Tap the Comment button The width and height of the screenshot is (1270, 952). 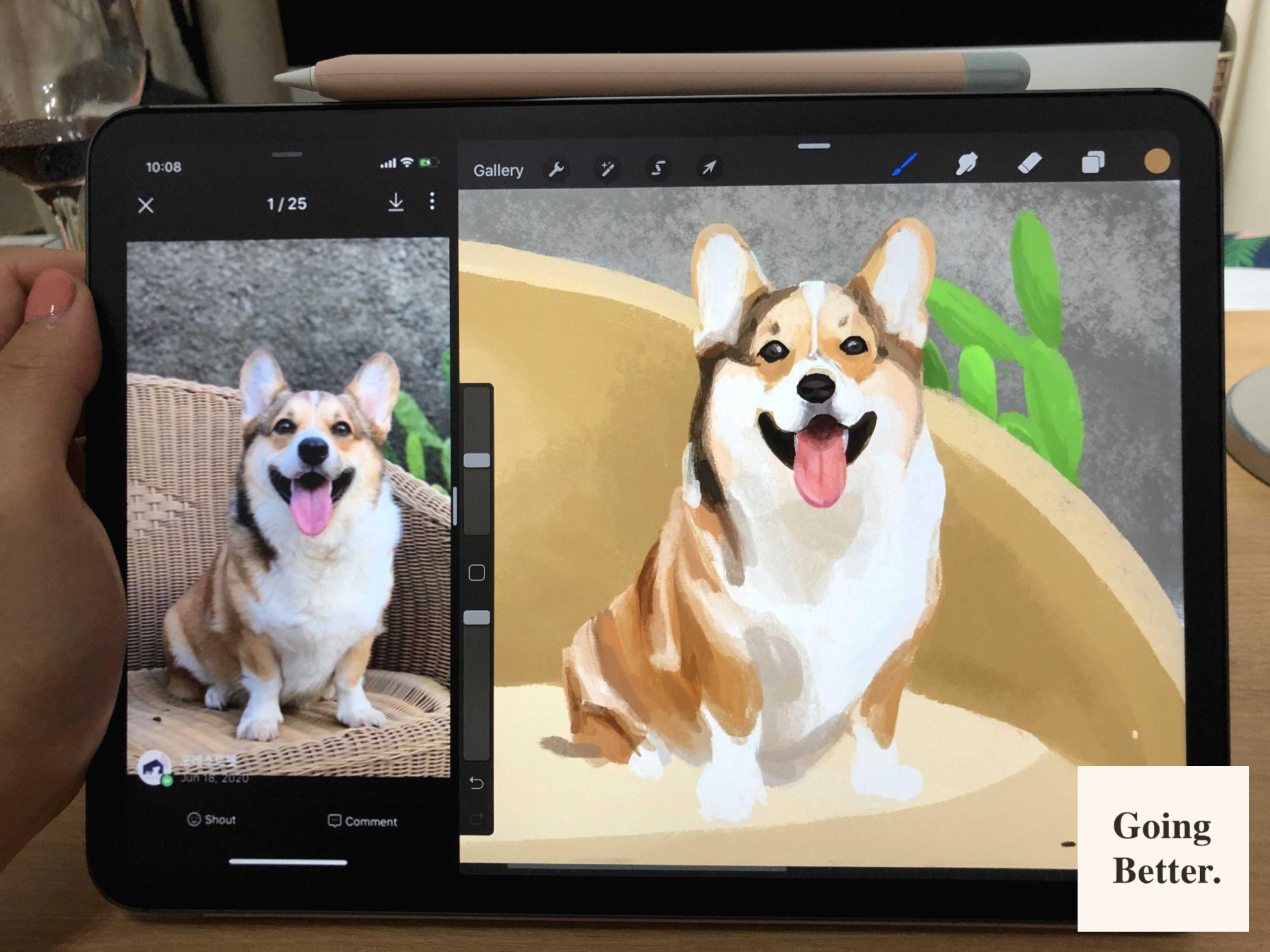[x=363, y=821]
